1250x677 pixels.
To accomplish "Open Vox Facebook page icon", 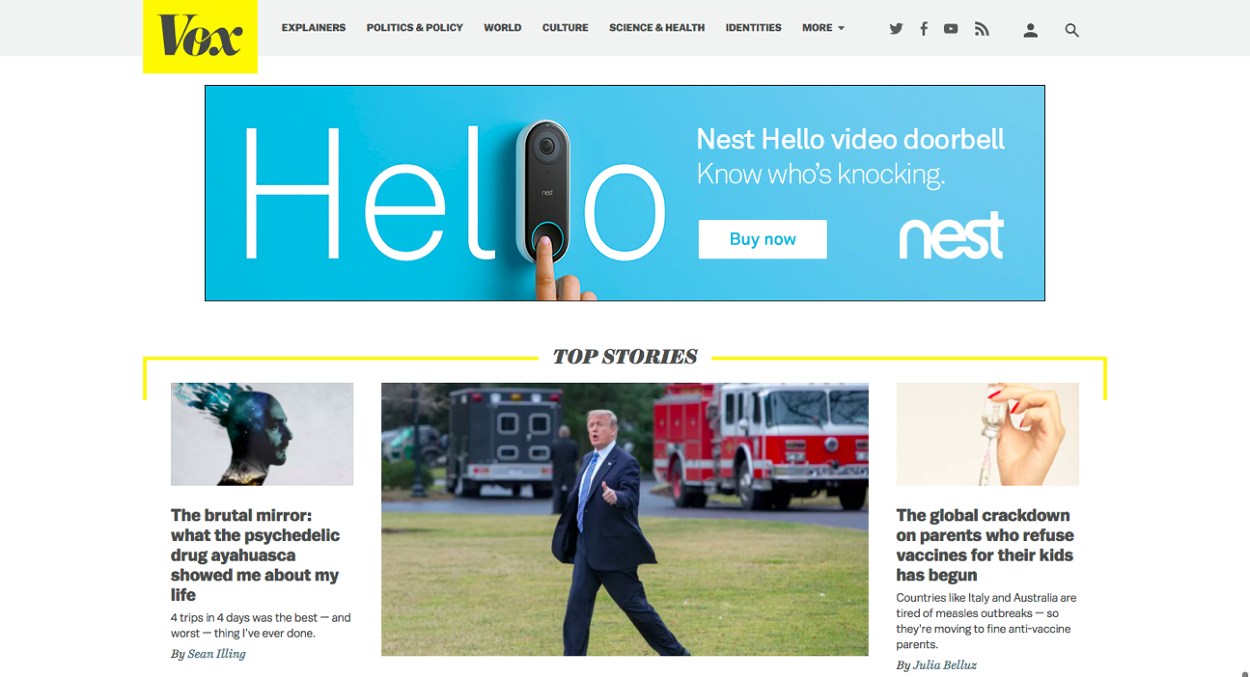I will pyautogui.click(x=923, y=29).
